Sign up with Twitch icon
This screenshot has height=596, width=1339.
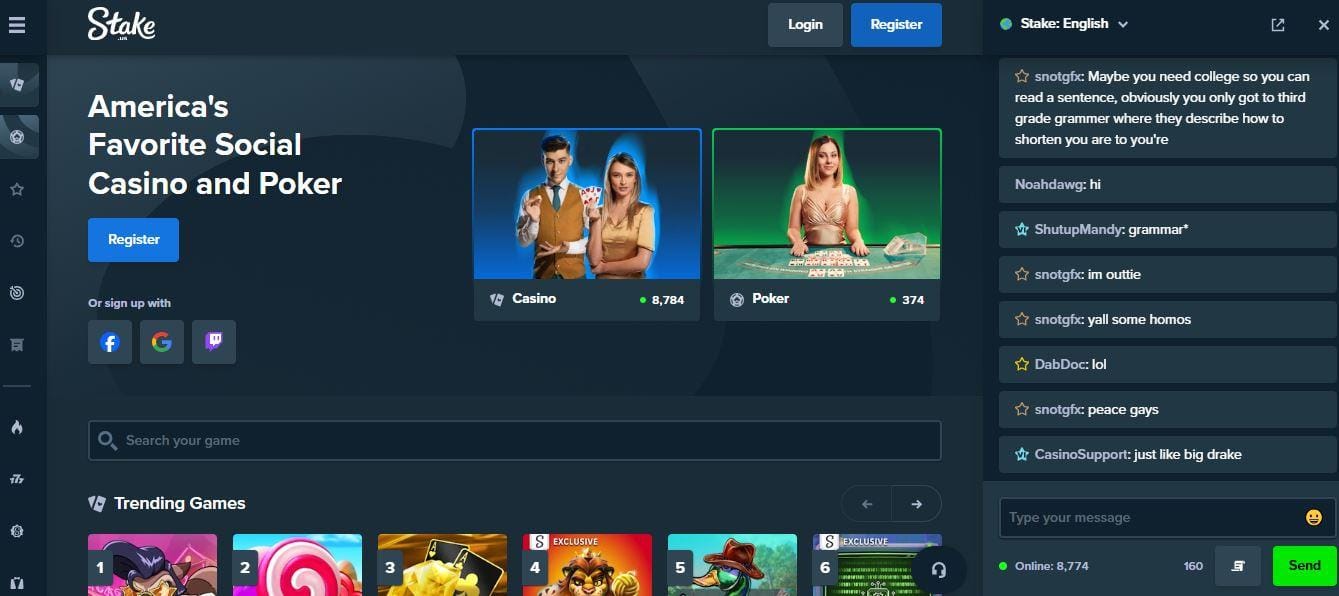pyautogui.click(x=214, y=342)
